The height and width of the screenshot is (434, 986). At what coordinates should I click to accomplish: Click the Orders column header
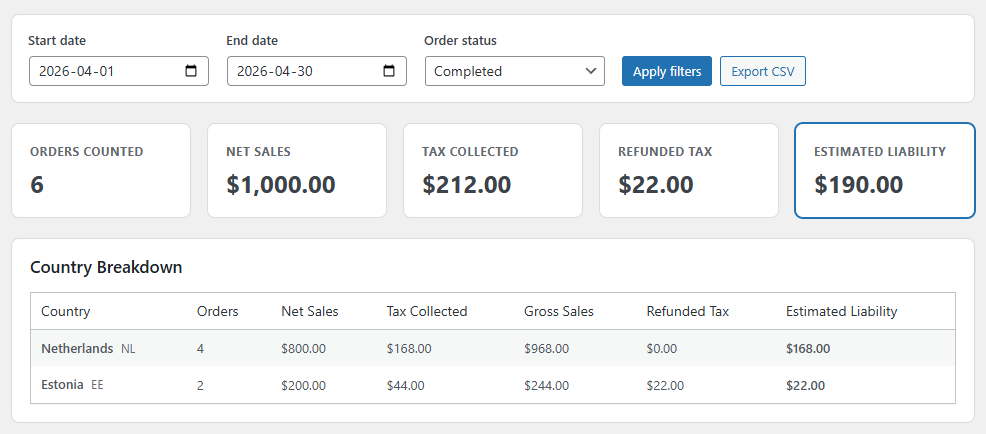218,311
